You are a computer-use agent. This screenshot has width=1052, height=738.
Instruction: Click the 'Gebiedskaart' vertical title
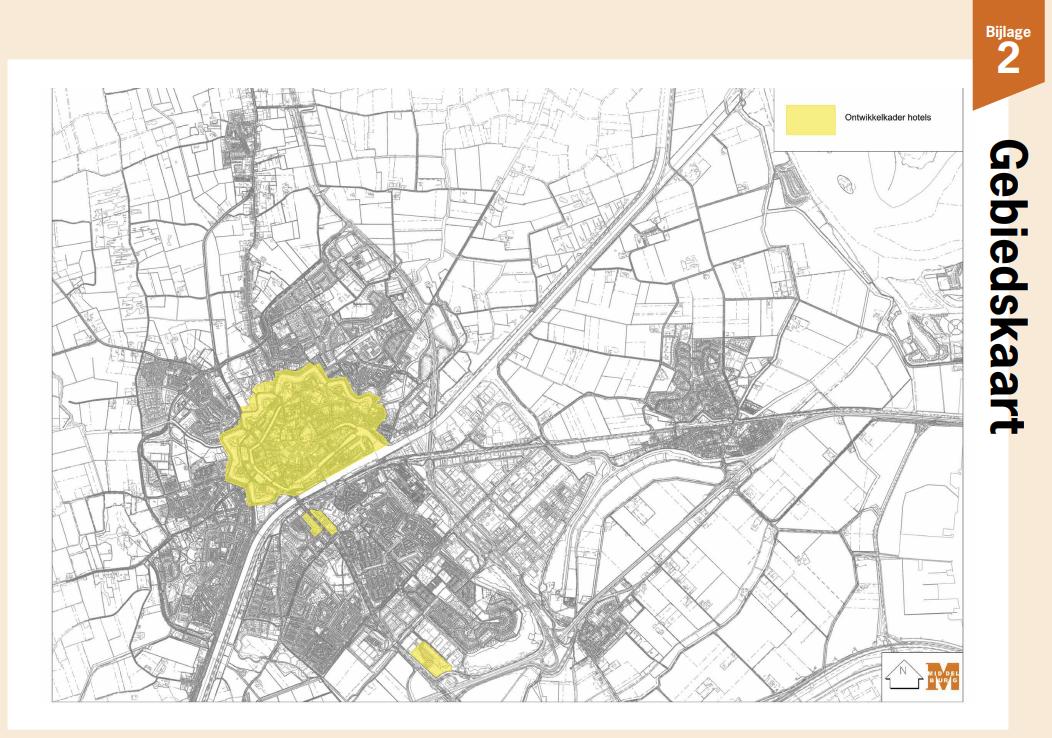pyautogui.click(x=1008, y=286)
